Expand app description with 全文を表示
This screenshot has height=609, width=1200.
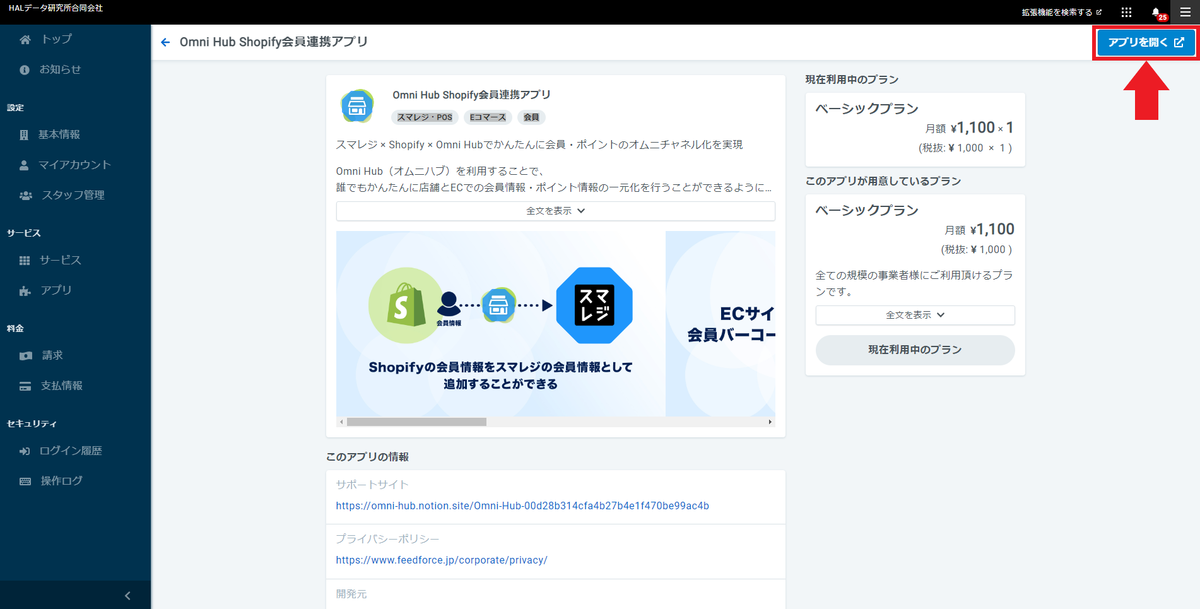click(555, 211)
